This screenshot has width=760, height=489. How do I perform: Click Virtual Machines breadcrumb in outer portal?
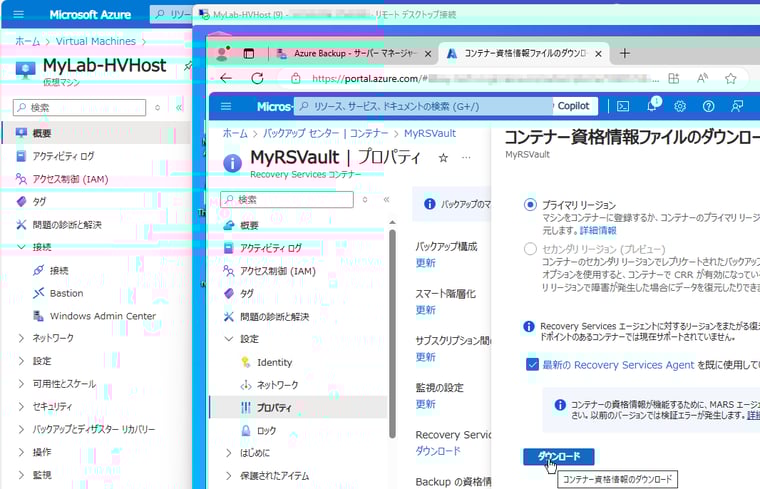(95, 41)
